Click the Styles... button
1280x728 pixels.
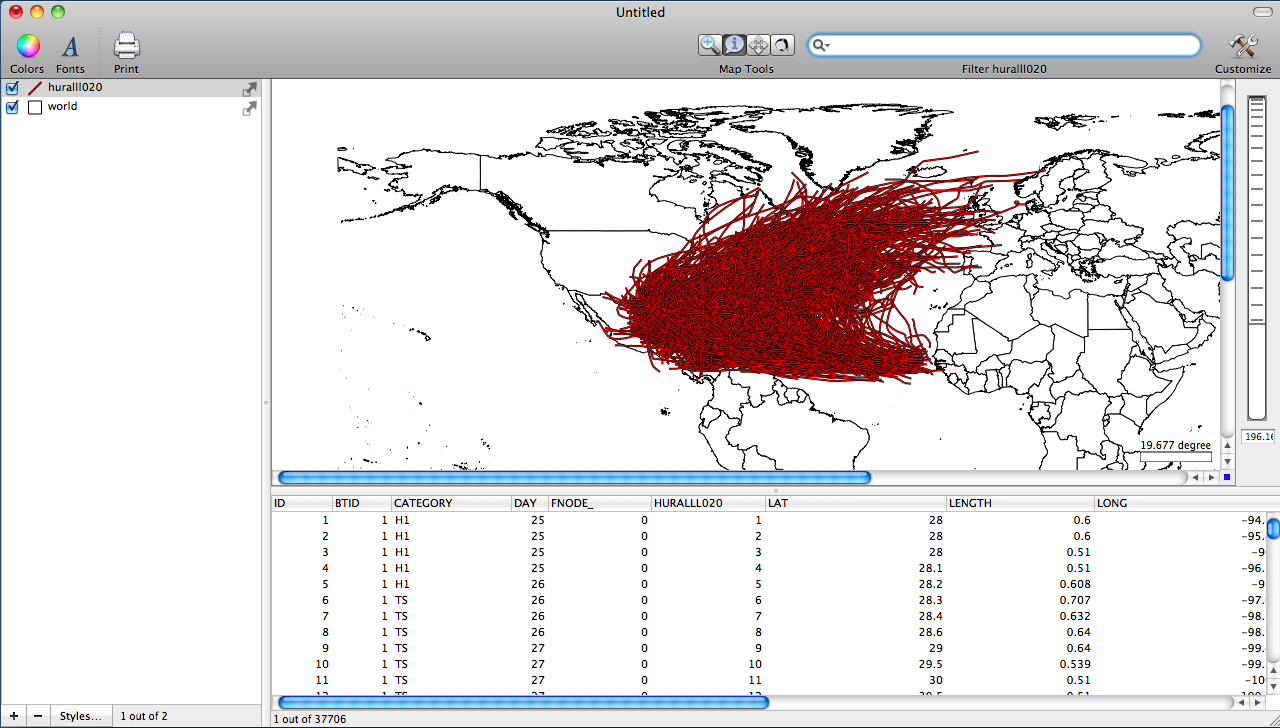81,715
